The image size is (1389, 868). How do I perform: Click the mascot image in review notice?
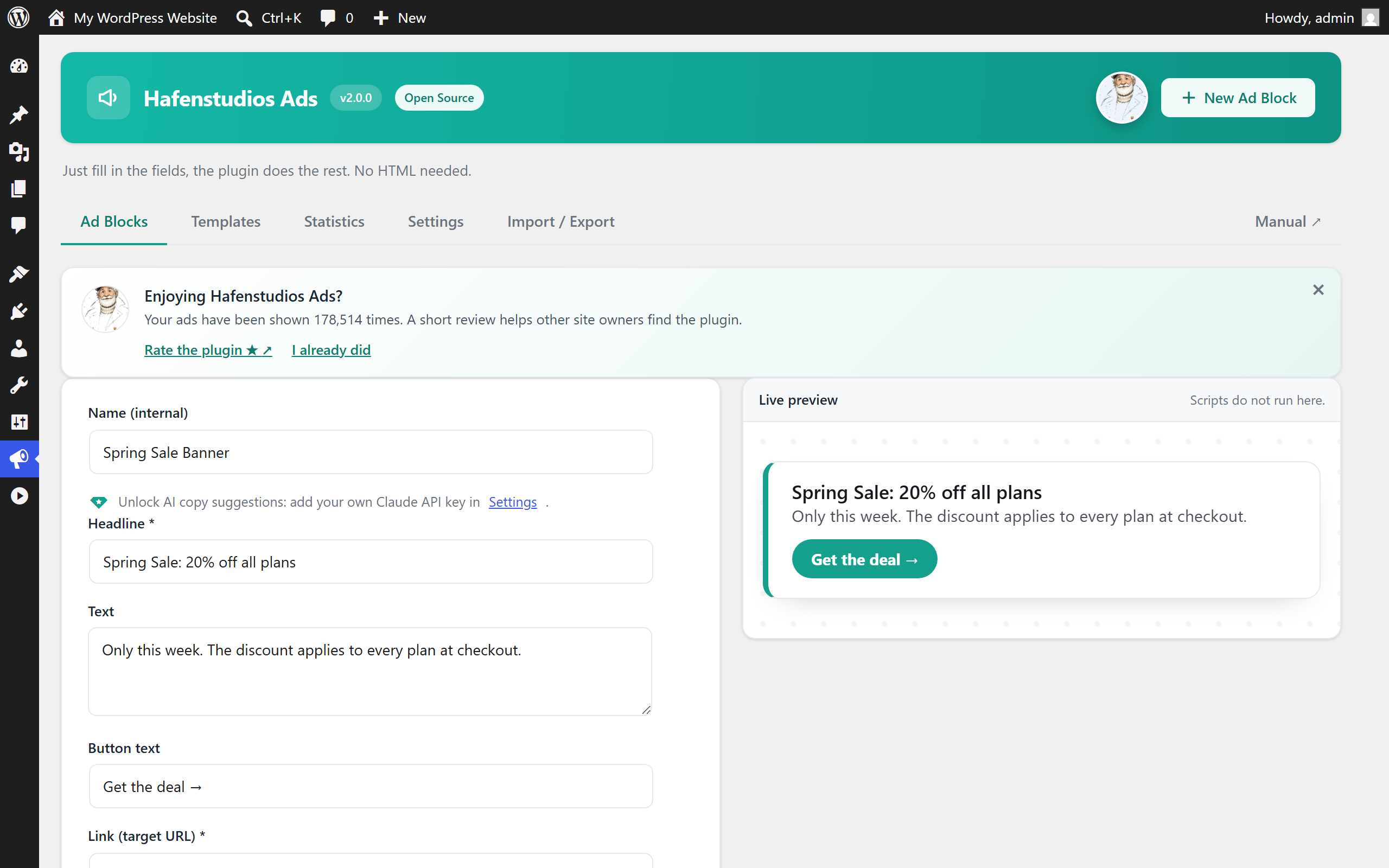105,309
